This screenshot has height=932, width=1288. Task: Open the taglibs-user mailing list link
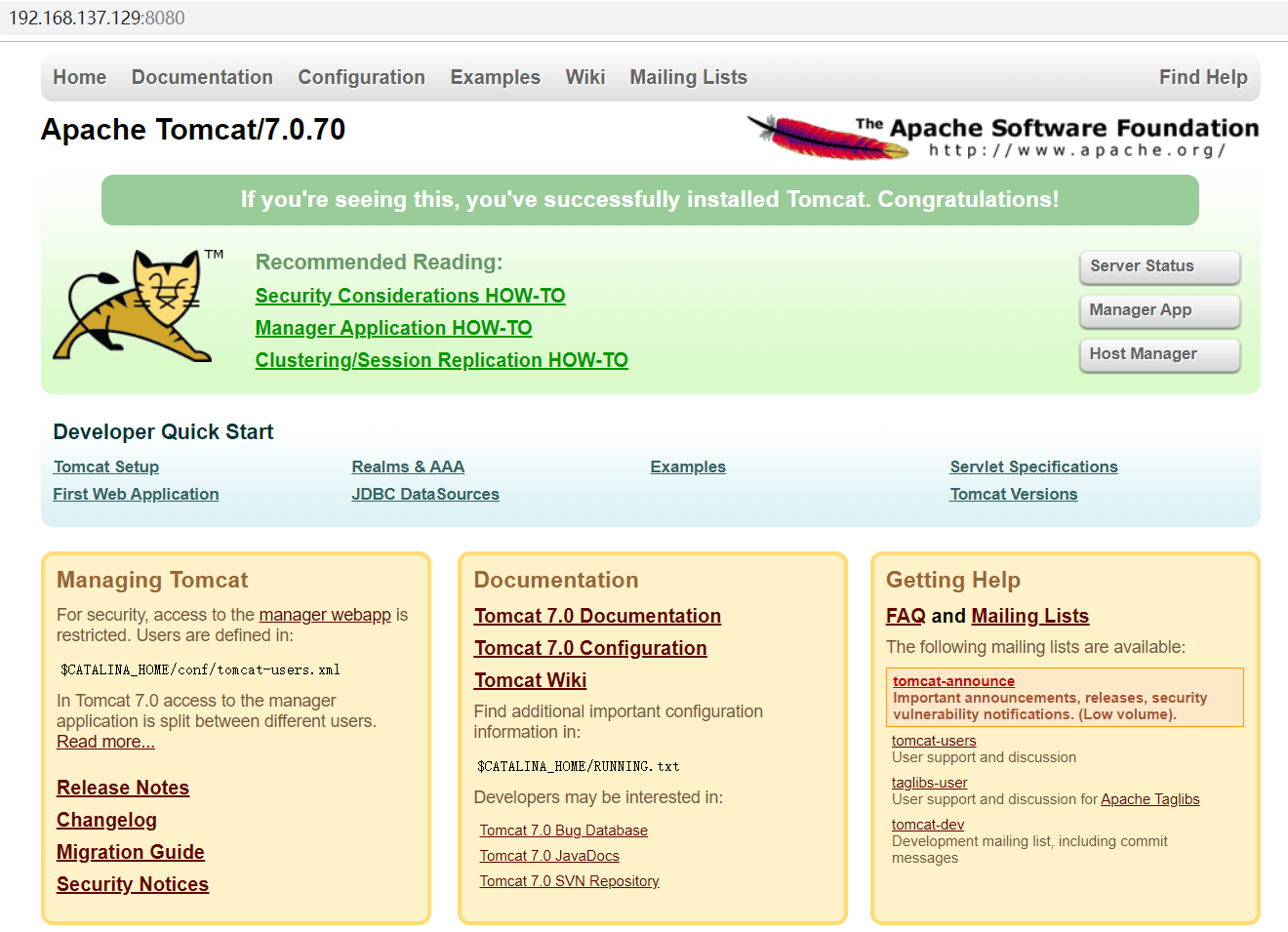pyautogui.click(x=929, y=783)
